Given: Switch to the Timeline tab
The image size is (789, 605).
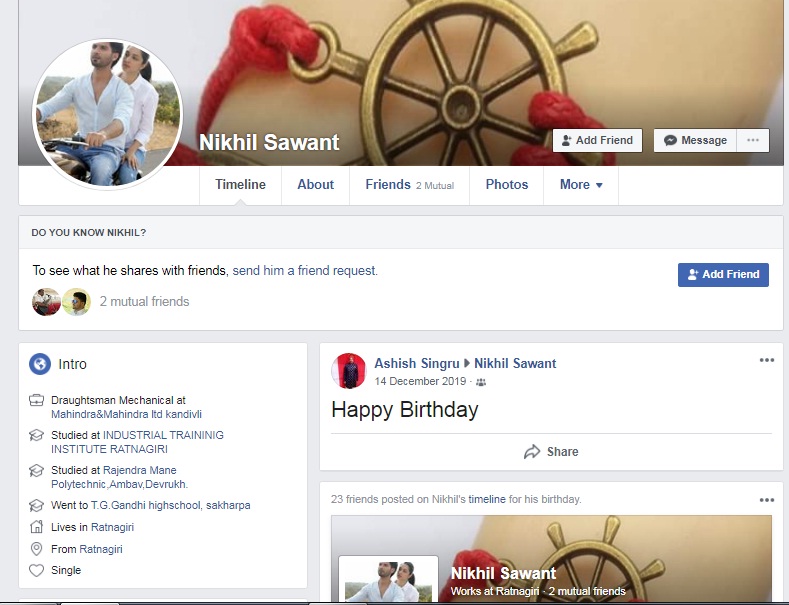Looking at the screenshot, I should [x=240, y=185].
